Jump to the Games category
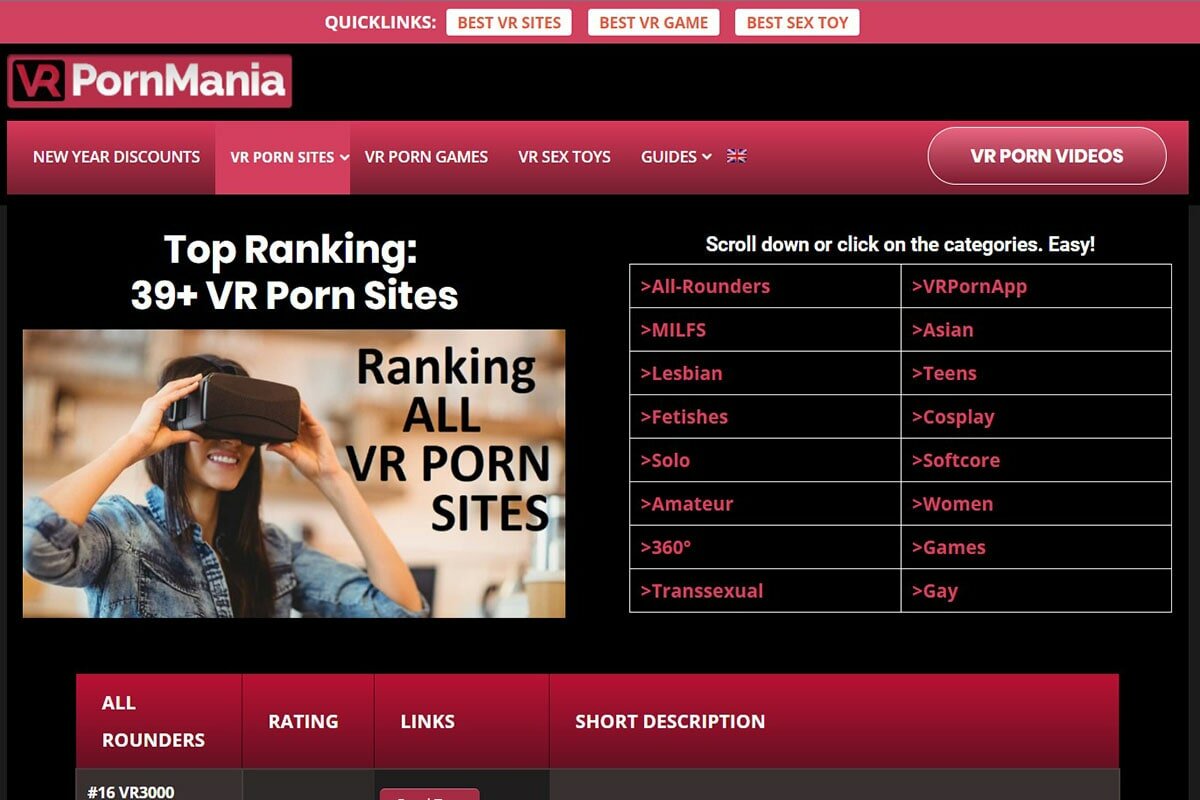Screen dimensions: 1200x800 pyautogui.click(x=948, y=547)
